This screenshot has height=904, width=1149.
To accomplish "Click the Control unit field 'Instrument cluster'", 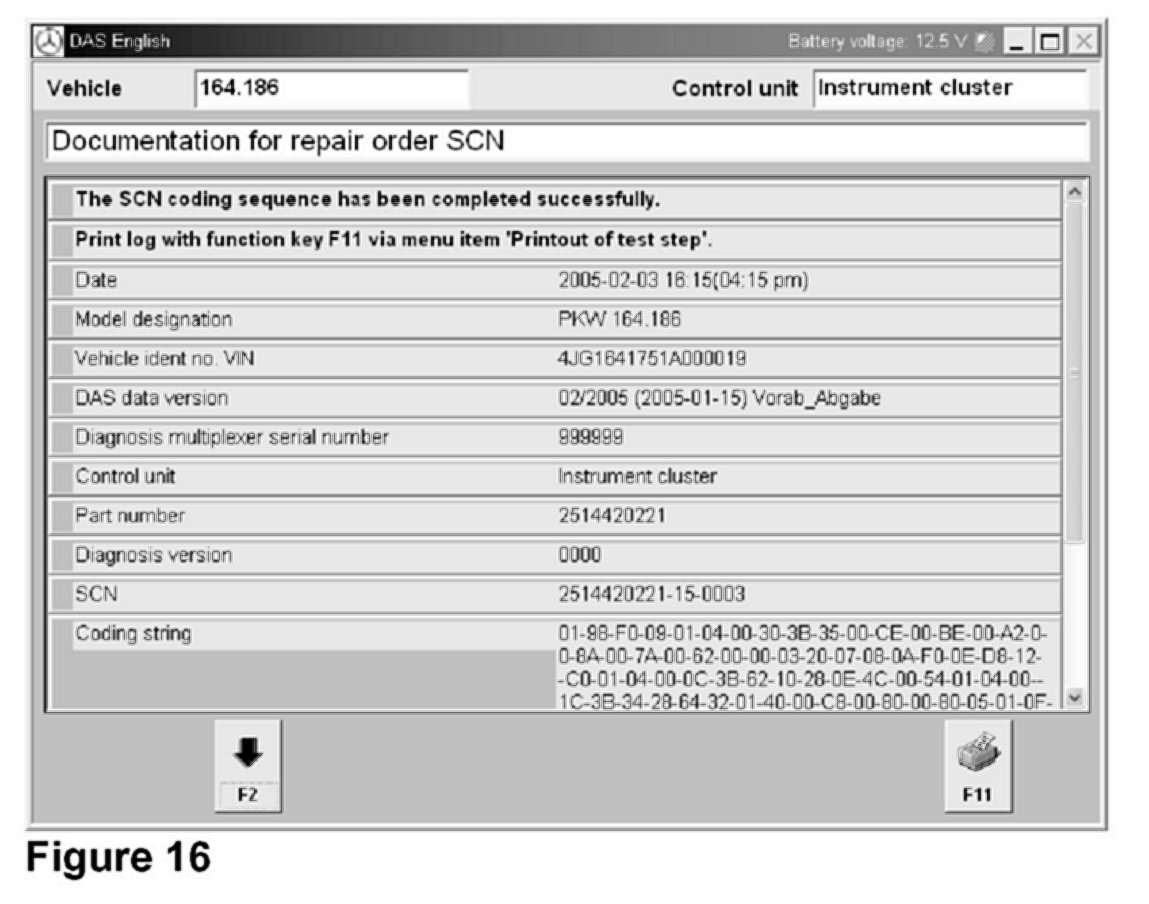I will coord(948,88).
